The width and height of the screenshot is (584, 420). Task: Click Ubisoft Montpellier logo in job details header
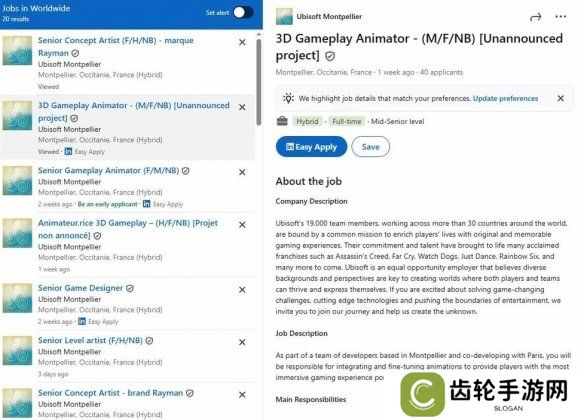point(284,17)
